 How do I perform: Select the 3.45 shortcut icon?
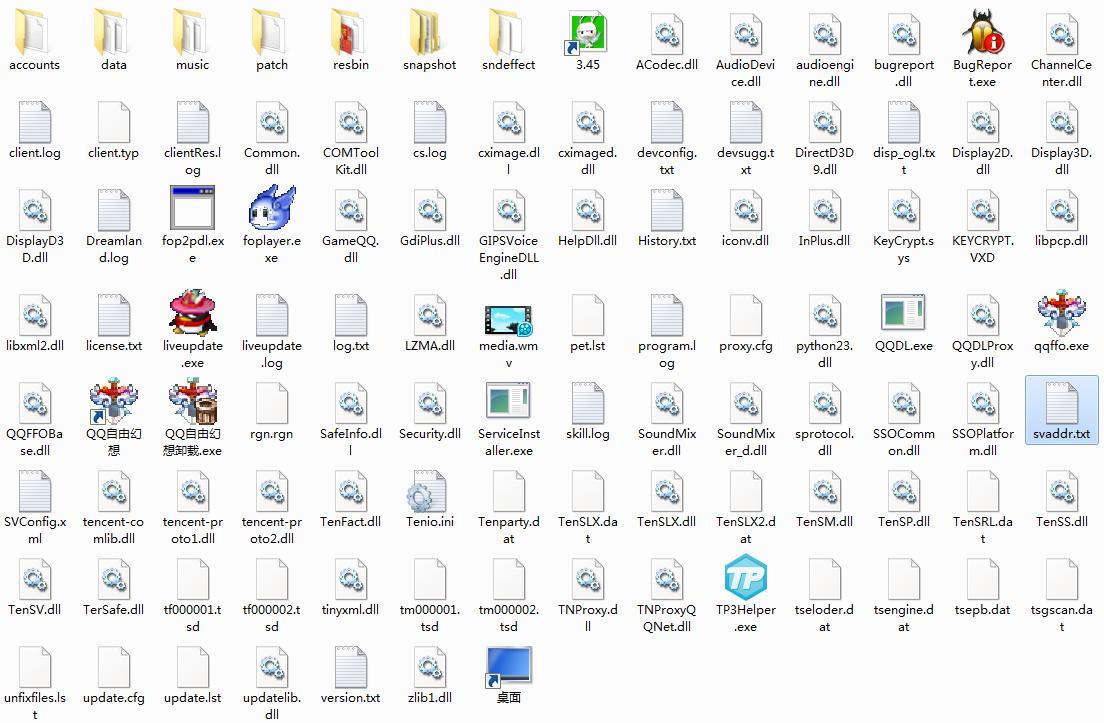pos(588,33)
